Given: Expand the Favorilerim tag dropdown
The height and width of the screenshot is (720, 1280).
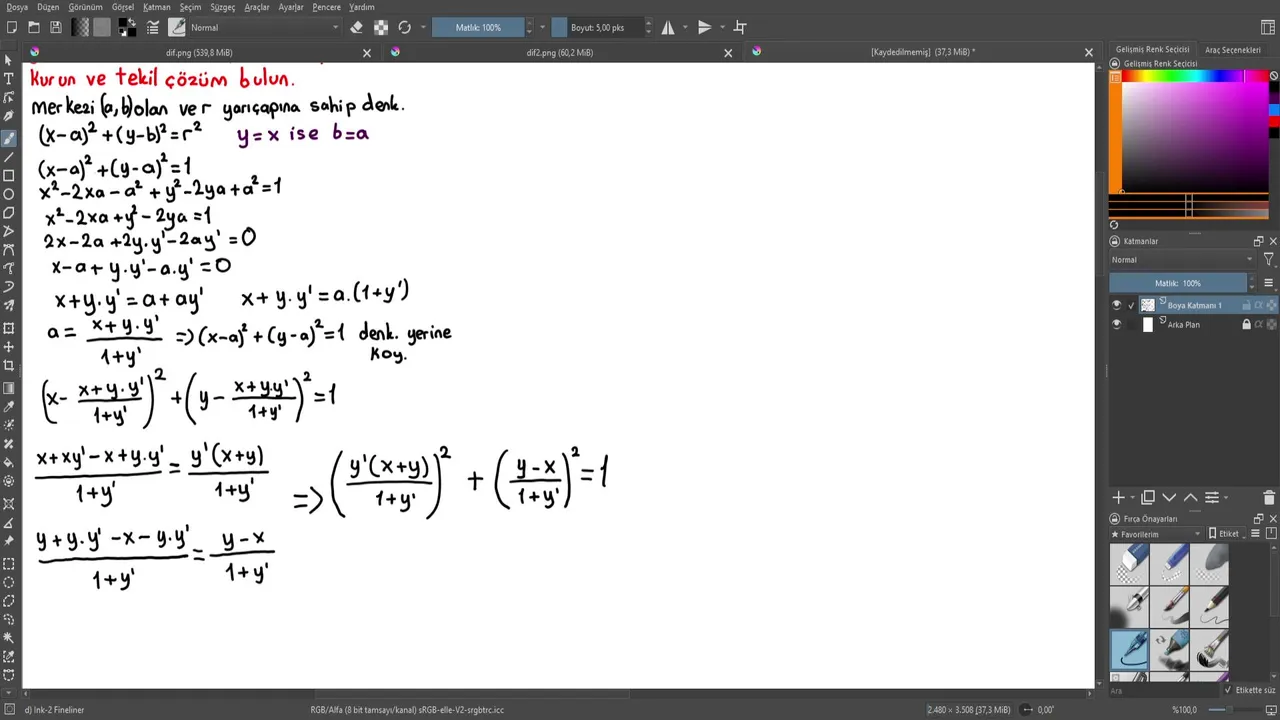Looking at the screenshot, I should pyautogui.click(x=1156, y=534).
